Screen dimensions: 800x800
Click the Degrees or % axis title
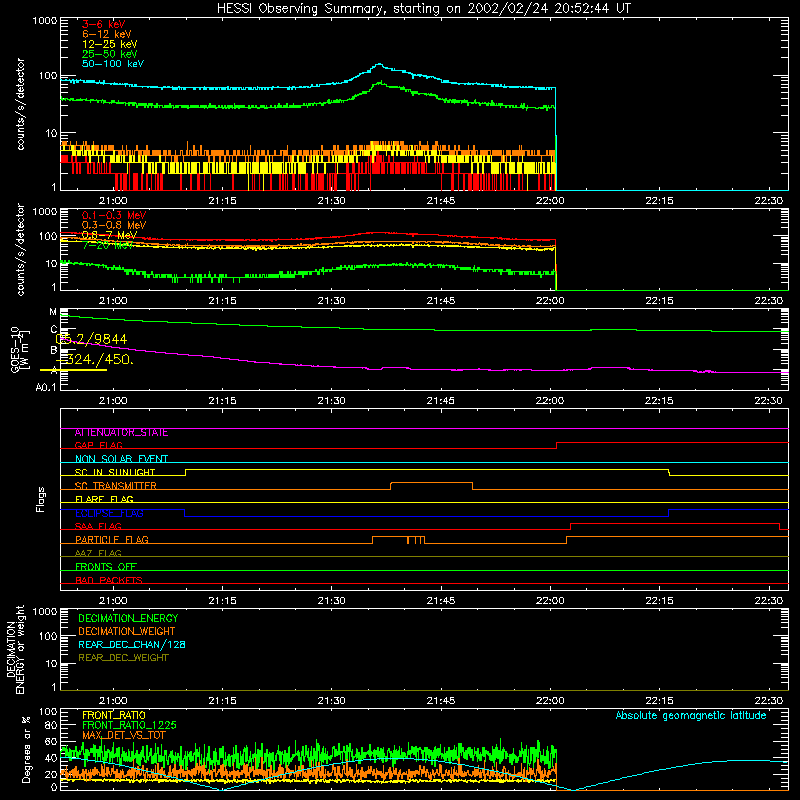point(26,749)
